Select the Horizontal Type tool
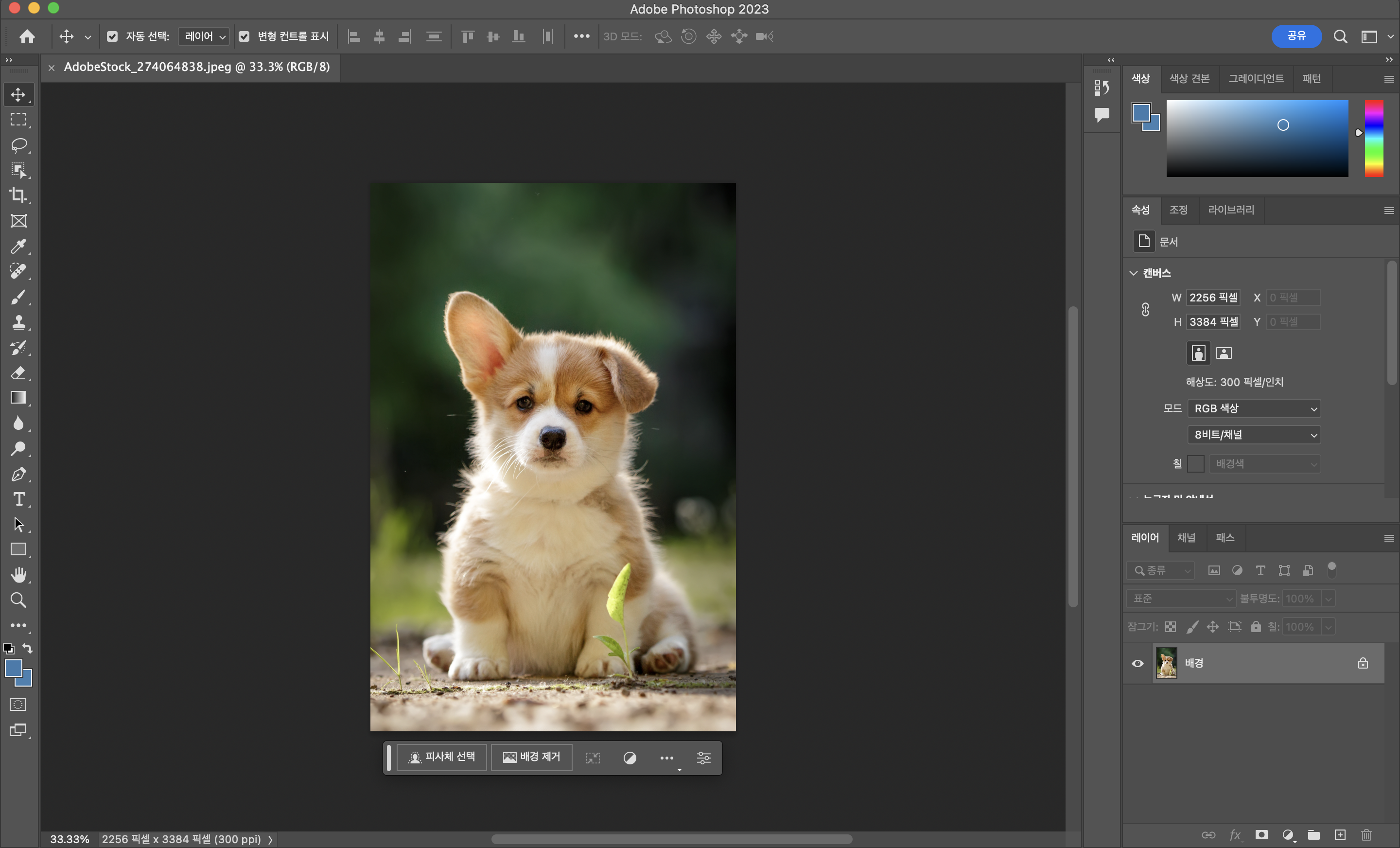The image size is (1400, 848). point(19,499)
